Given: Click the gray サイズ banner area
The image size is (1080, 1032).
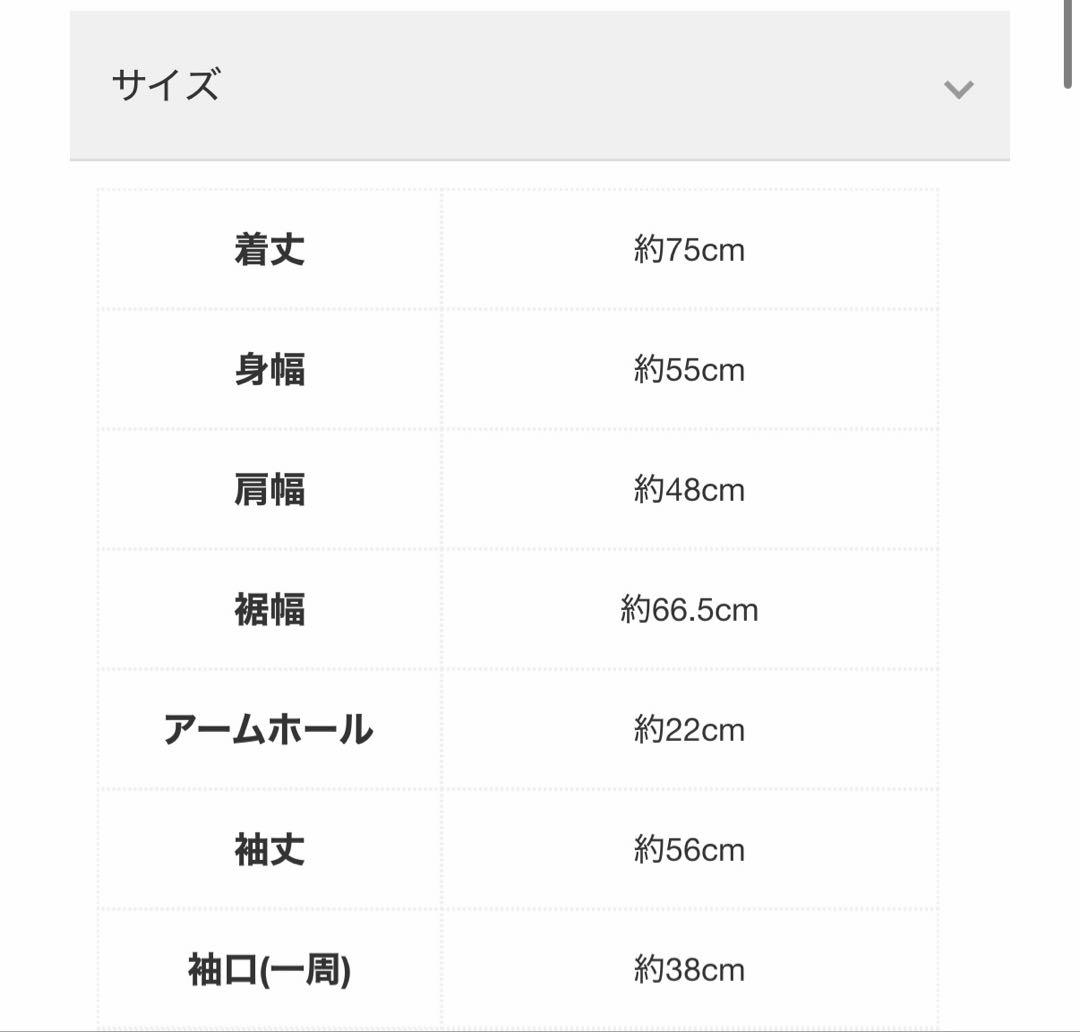Looking at the screenshot, I should click(x=540, y=83).
